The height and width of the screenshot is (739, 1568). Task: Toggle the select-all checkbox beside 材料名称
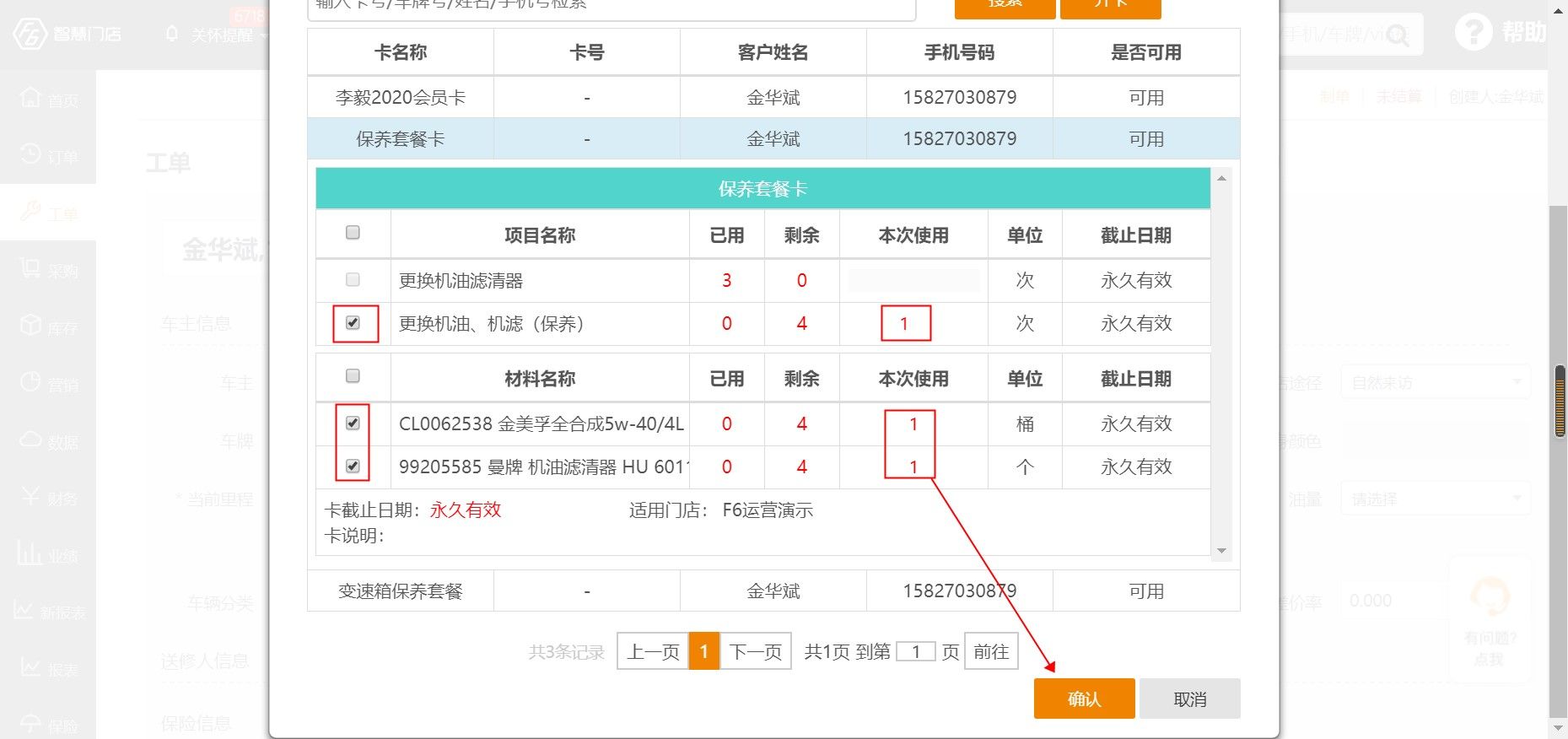(x=353, y=376)
